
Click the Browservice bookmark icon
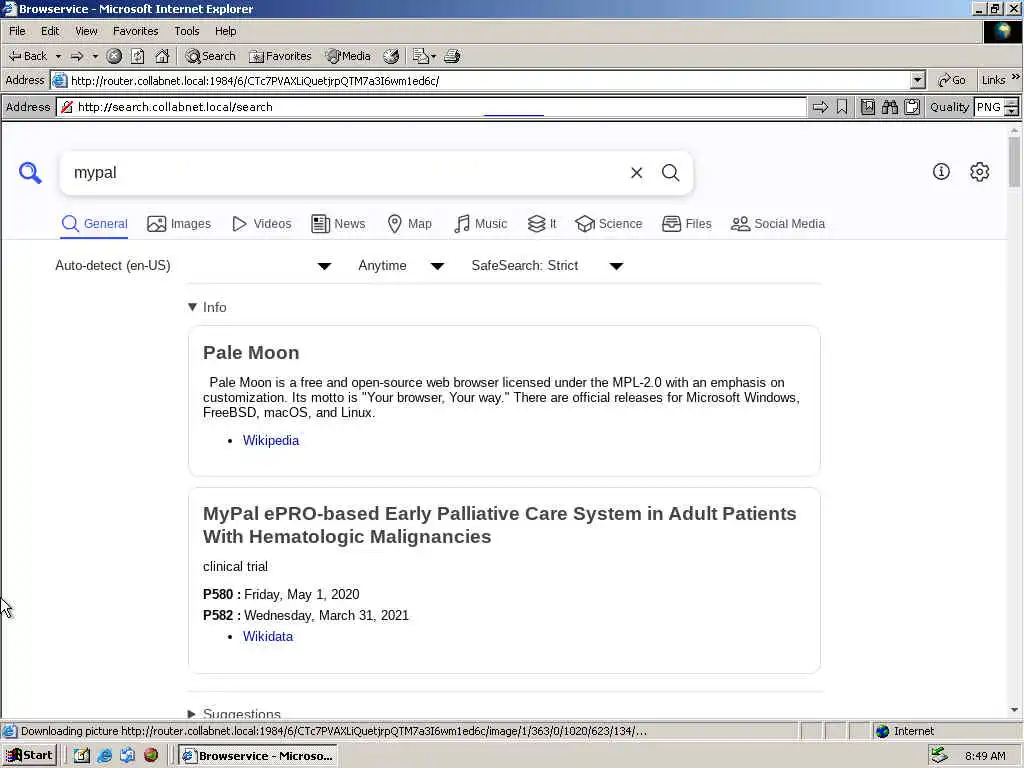[x=842, y=107]
